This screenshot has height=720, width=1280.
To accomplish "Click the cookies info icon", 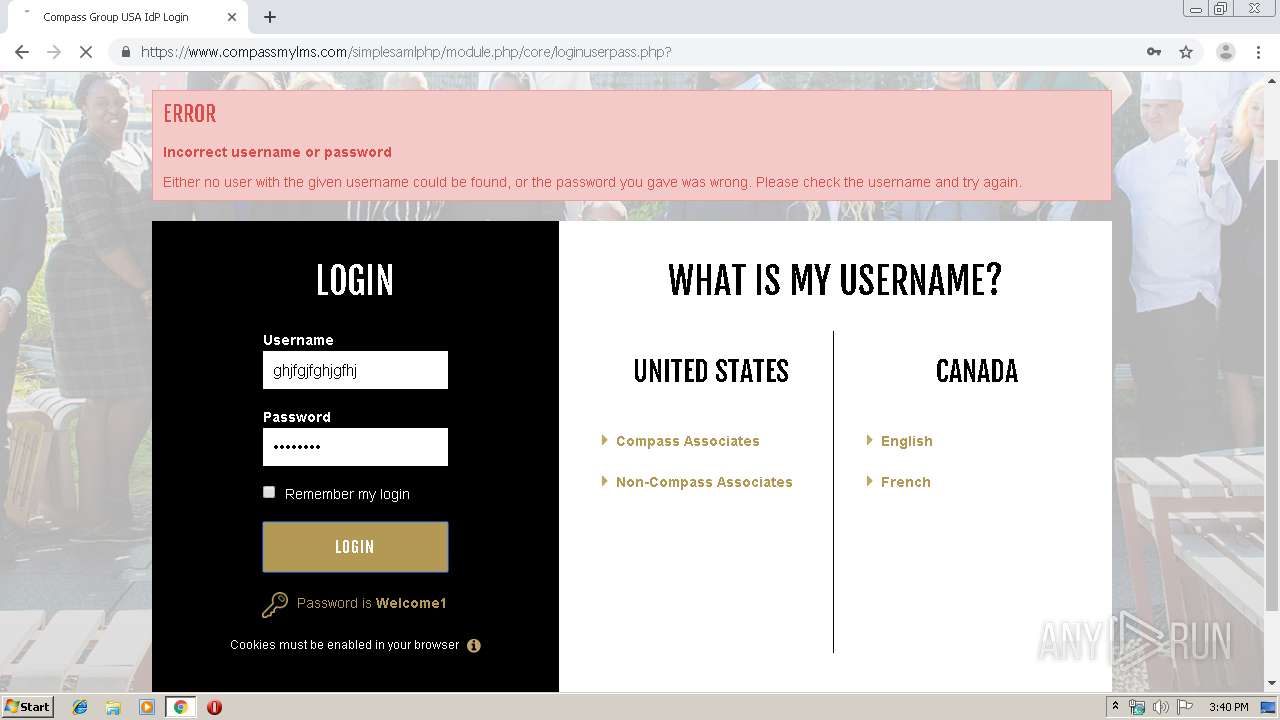I will click(x=474, y=646).
